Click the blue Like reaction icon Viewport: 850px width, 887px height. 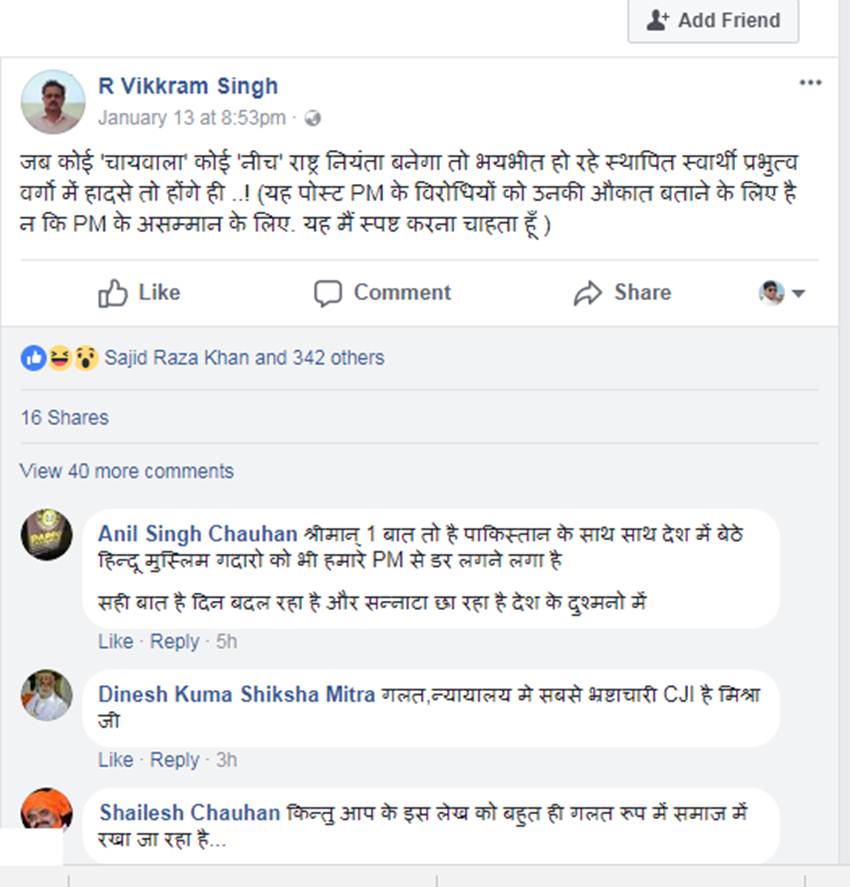point(33,358)
